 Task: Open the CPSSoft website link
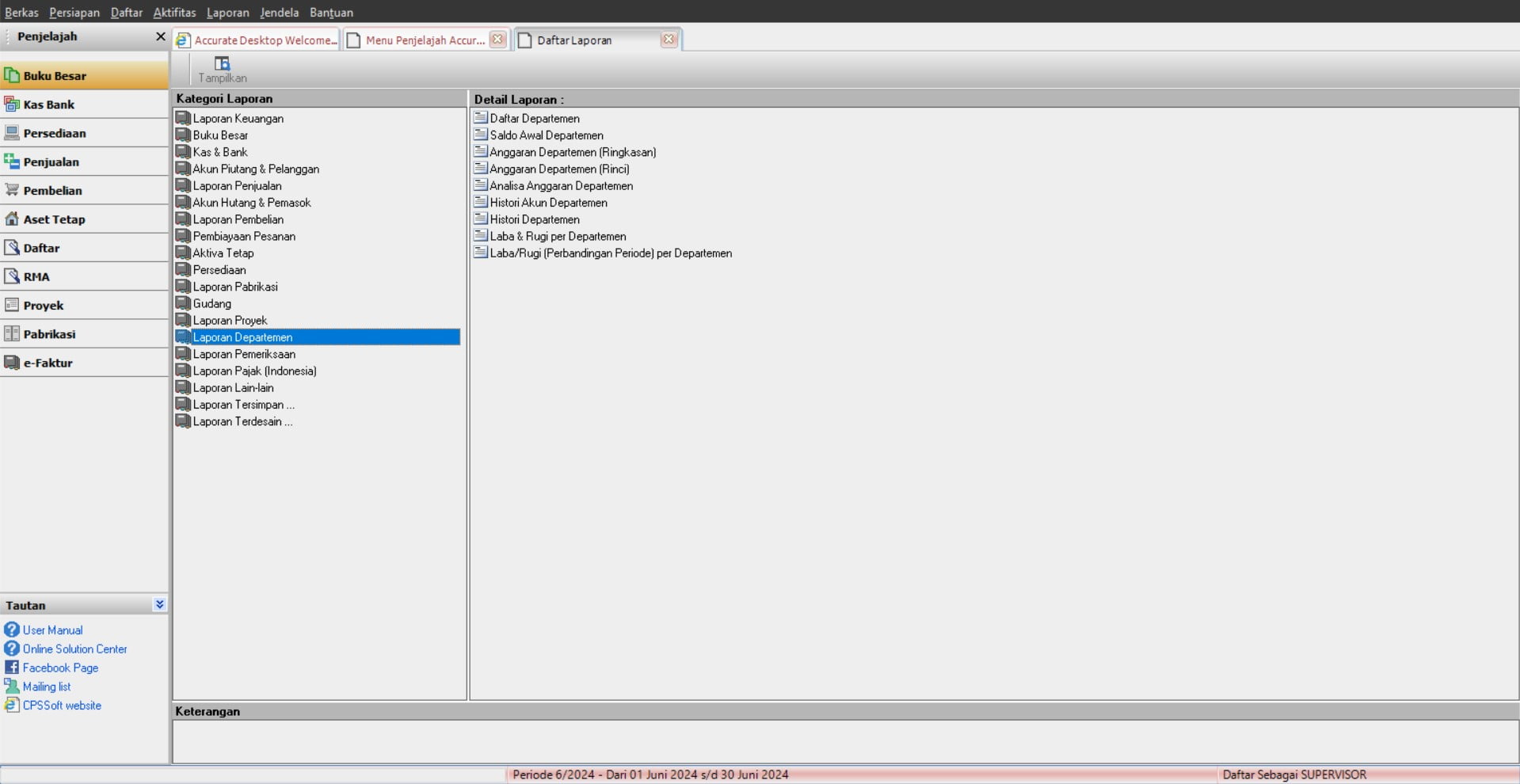coord(62,706)
